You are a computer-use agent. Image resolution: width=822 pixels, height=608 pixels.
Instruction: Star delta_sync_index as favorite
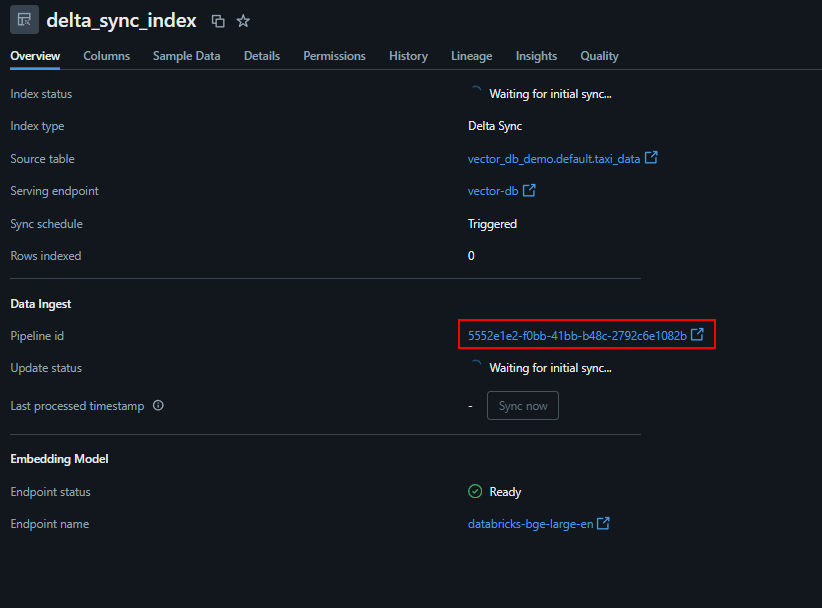[x=243, y=21]
